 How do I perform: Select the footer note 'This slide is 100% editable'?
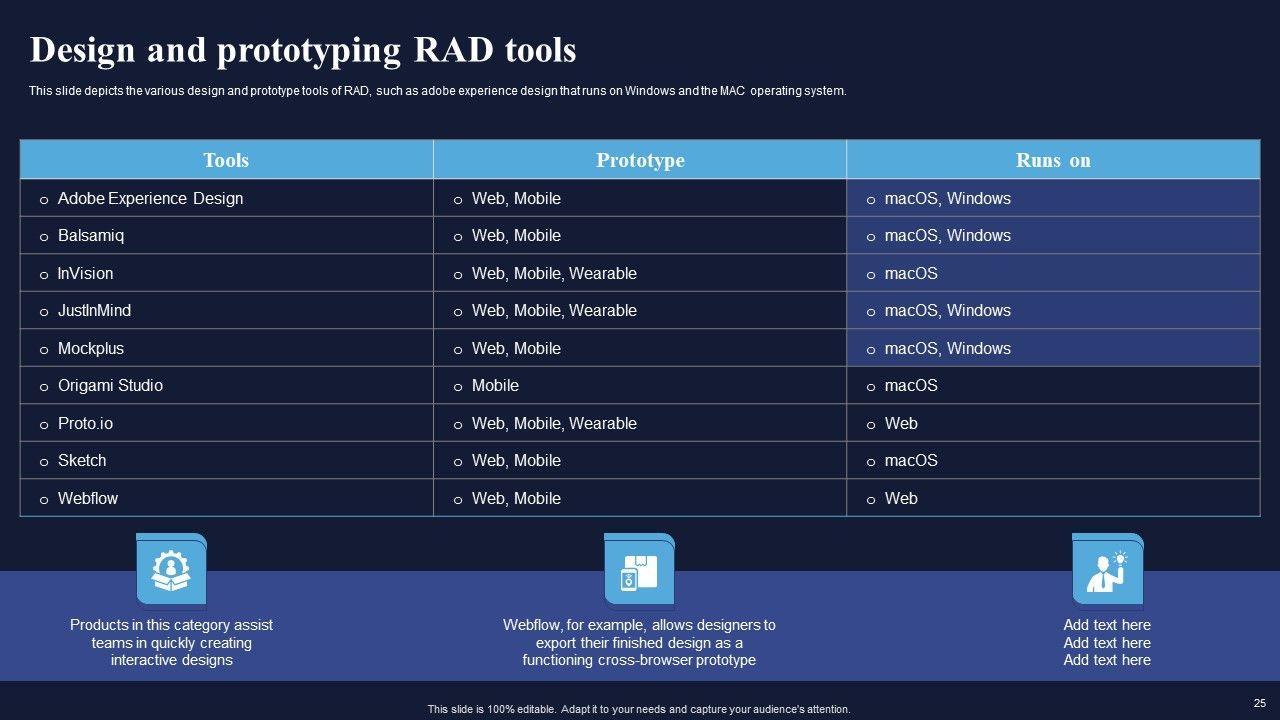639,709
